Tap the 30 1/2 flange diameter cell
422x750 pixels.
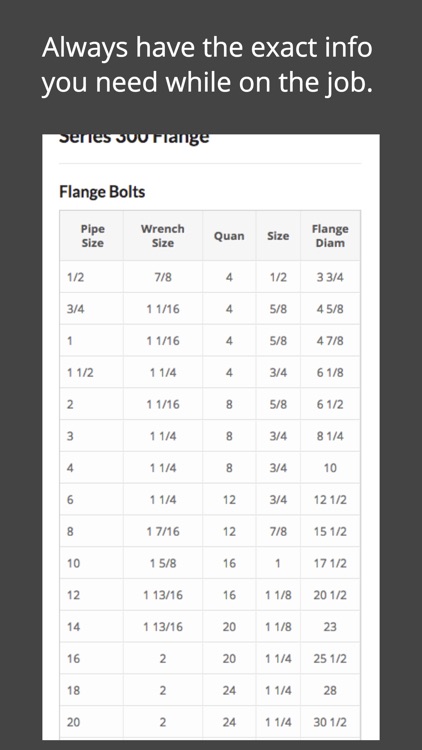(330, 722)
